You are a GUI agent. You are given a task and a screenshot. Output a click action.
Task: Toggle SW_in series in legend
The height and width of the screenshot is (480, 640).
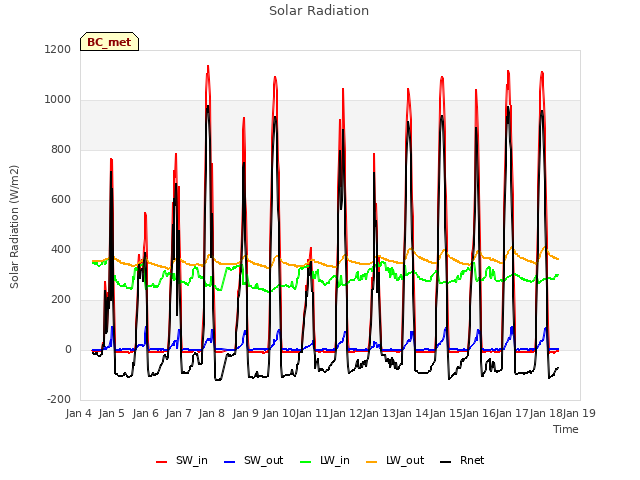182,460
